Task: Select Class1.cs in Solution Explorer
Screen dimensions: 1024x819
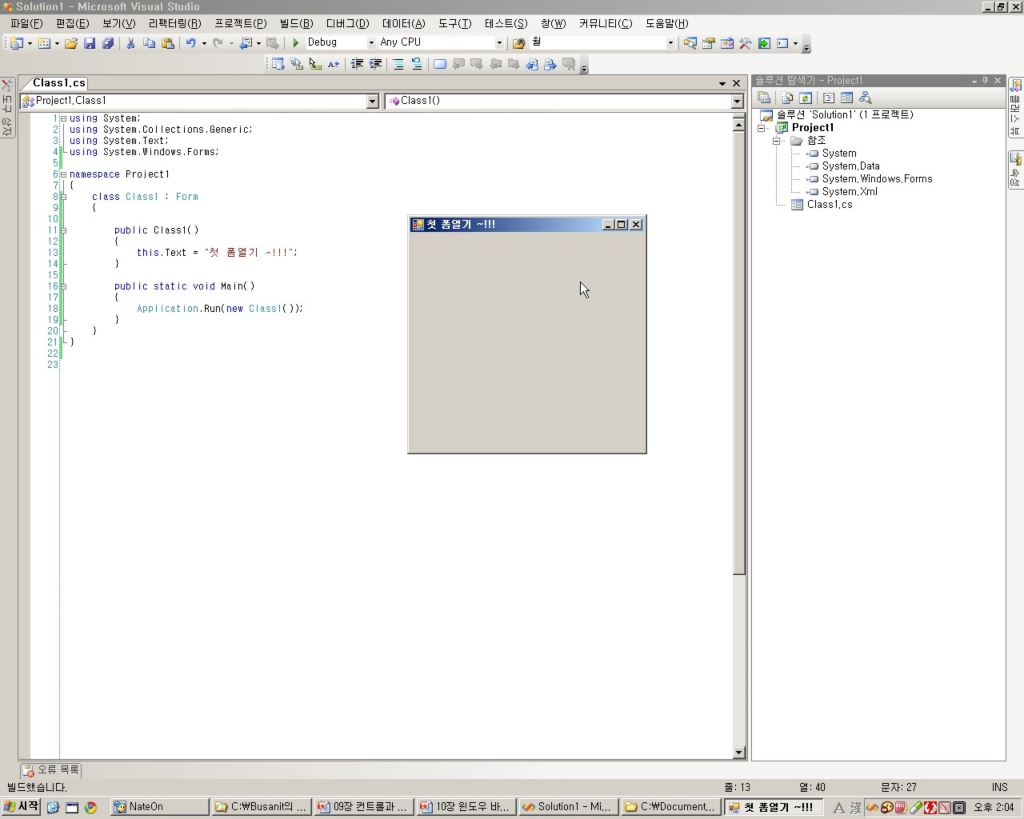Action: coord(829,204)
